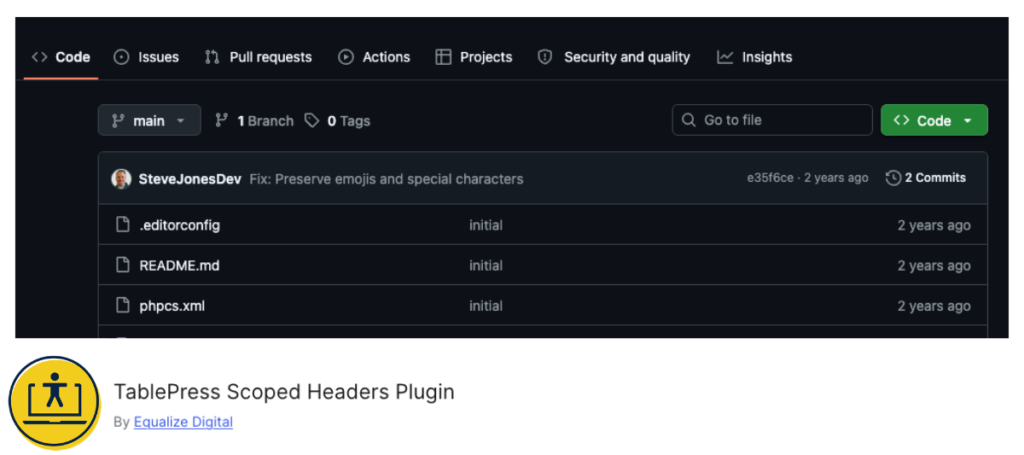The image size is (1024, 455).
Task: Open the README.md file
Action: click(179, 266)
